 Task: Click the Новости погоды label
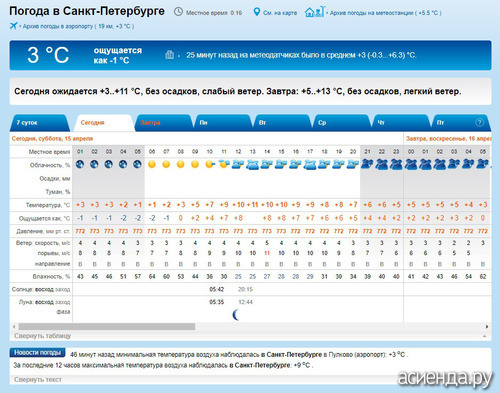pos(37,353)
